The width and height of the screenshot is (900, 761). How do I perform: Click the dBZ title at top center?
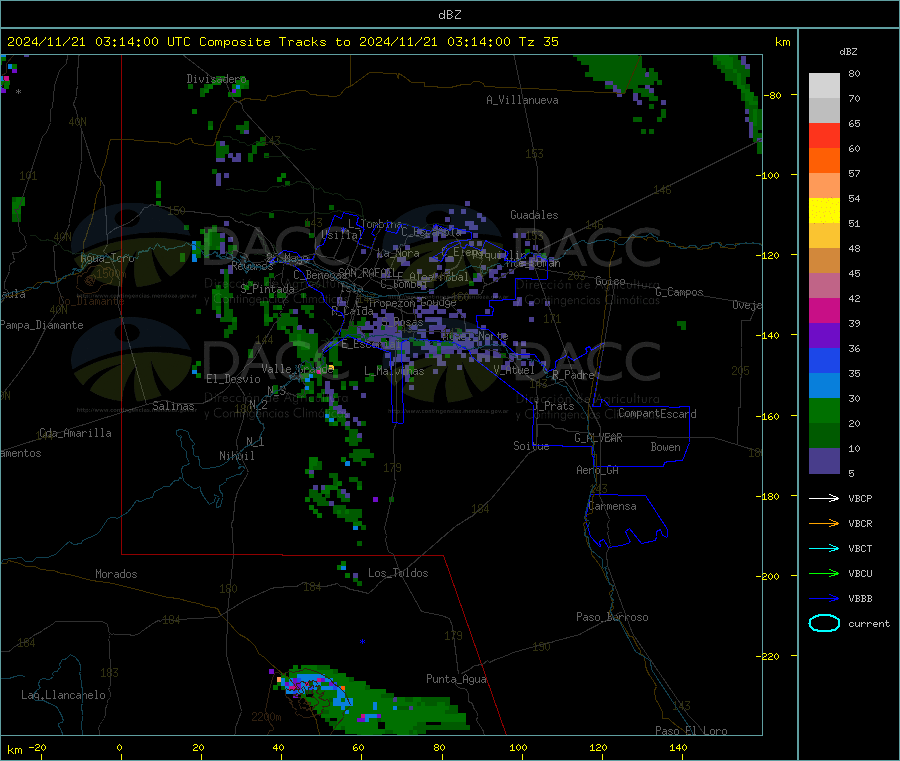tap(449, 15)
